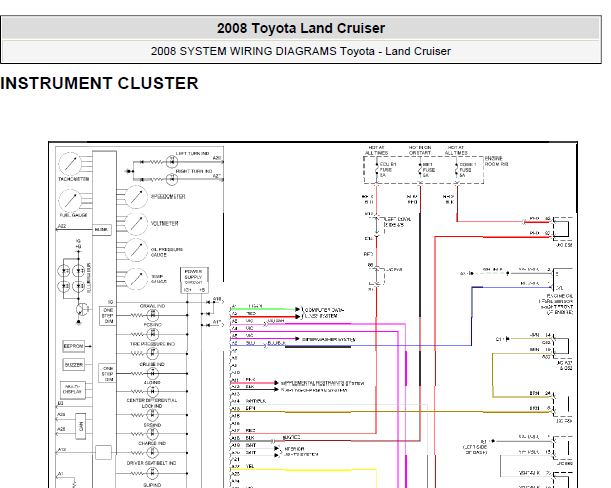Click the Left Turn Ind LED symbol
Image resolution: width=611 pixels, height=488 pixels.
pyautogui.click(x=172, y=161)
